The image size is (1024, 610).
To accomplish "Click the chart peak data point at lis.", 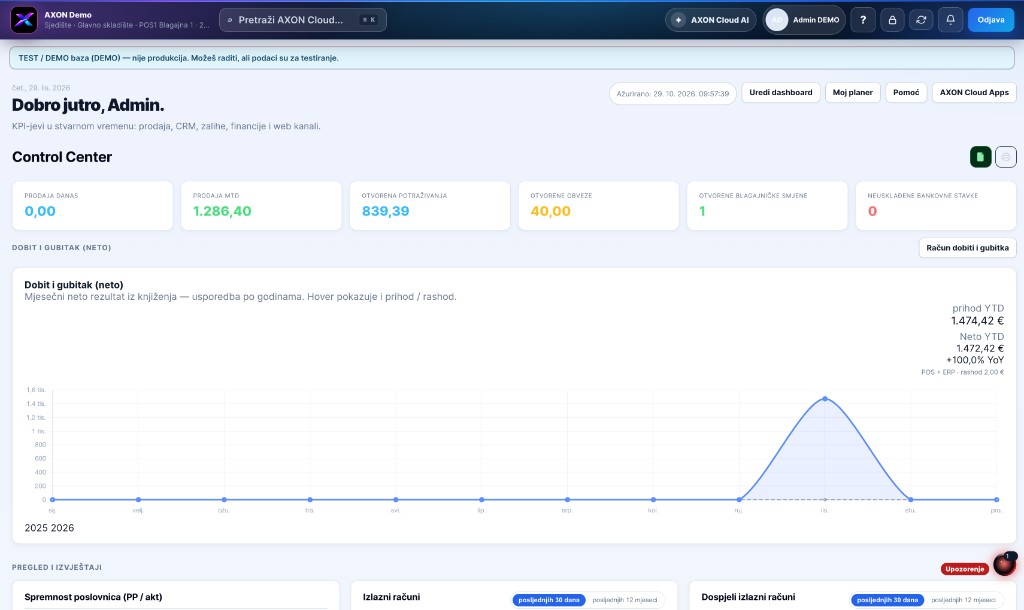I will coord(825,398).
